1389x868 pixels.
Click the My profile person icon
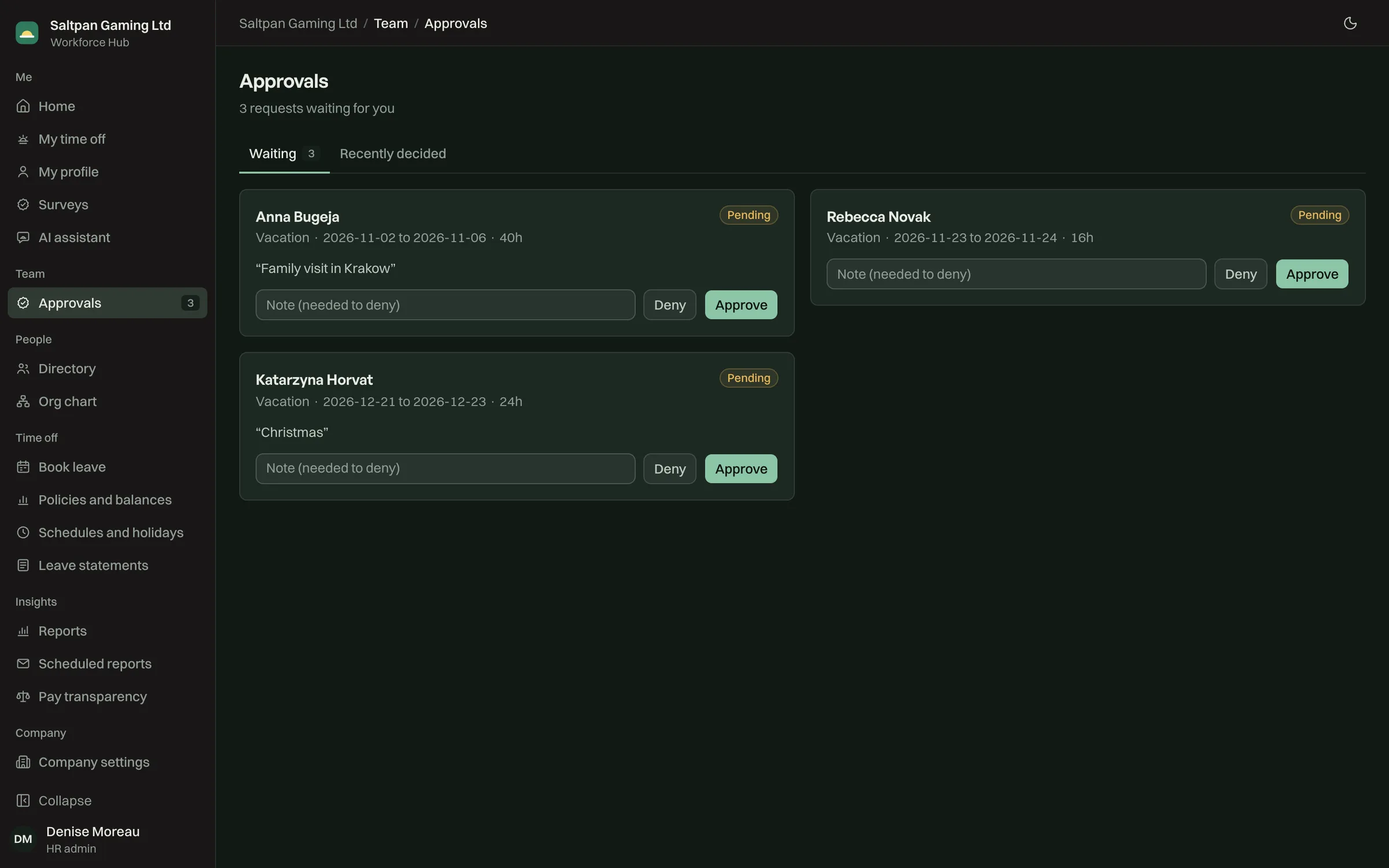[x=23, y=172]
